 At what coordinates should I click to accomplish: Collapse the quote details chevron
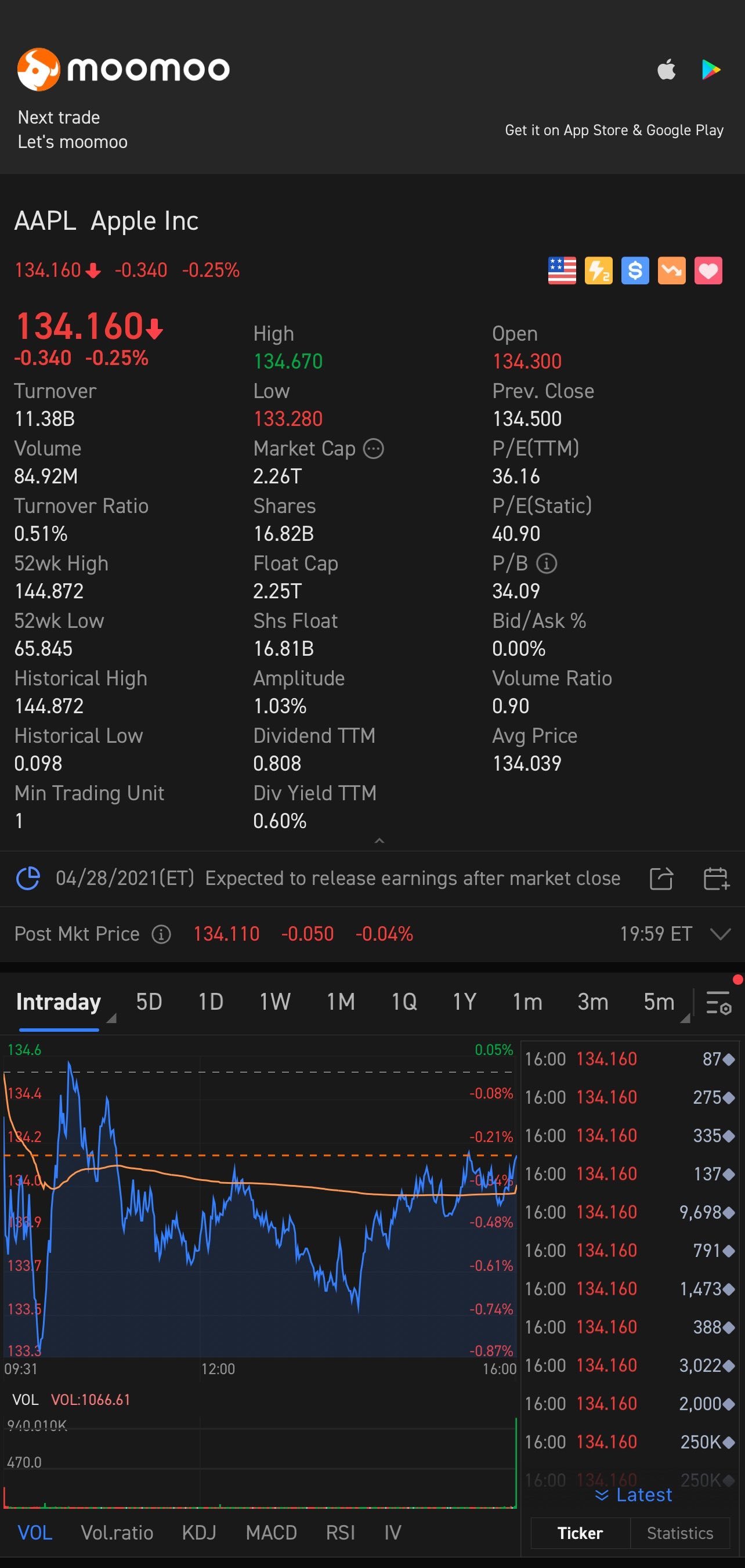click(x=379, y=841)
